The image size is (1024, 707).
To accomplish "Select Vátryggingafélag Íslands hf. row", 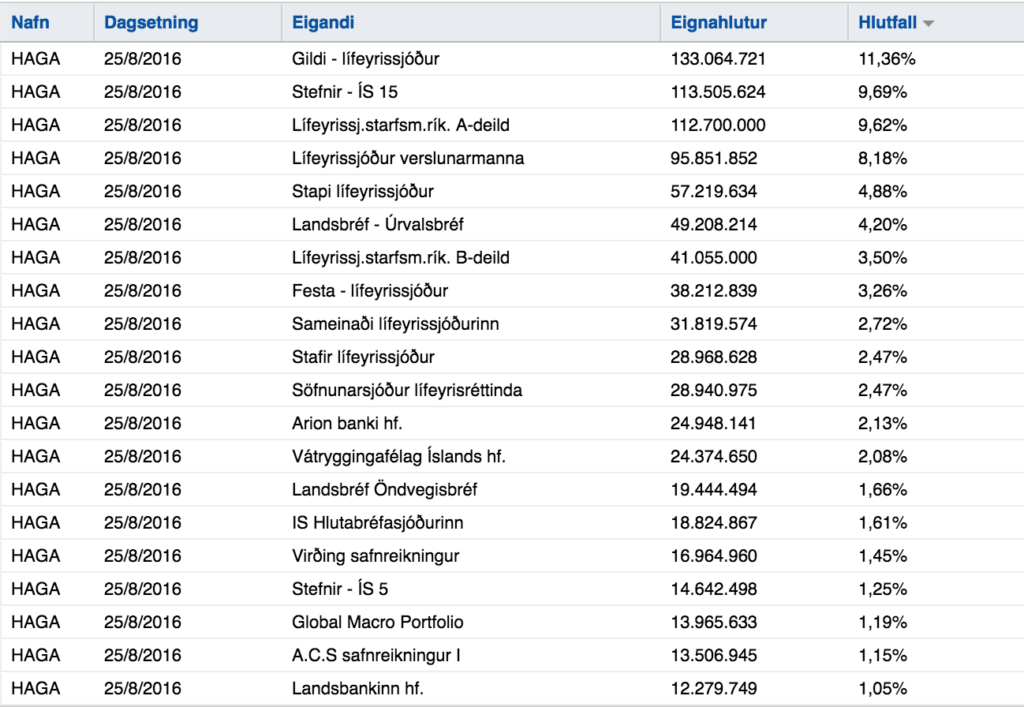I will pyautogui.click(x=512, y=456).
